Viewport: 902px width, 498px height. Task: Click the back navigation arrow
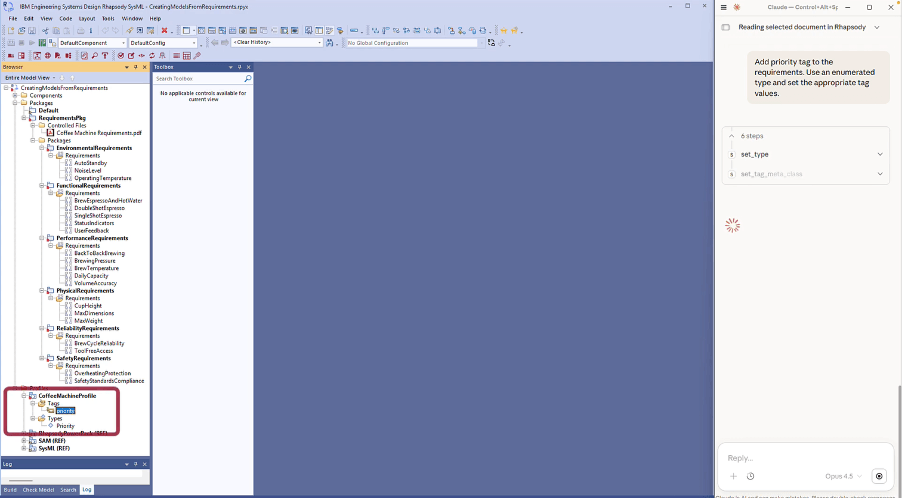coord(215,43)
